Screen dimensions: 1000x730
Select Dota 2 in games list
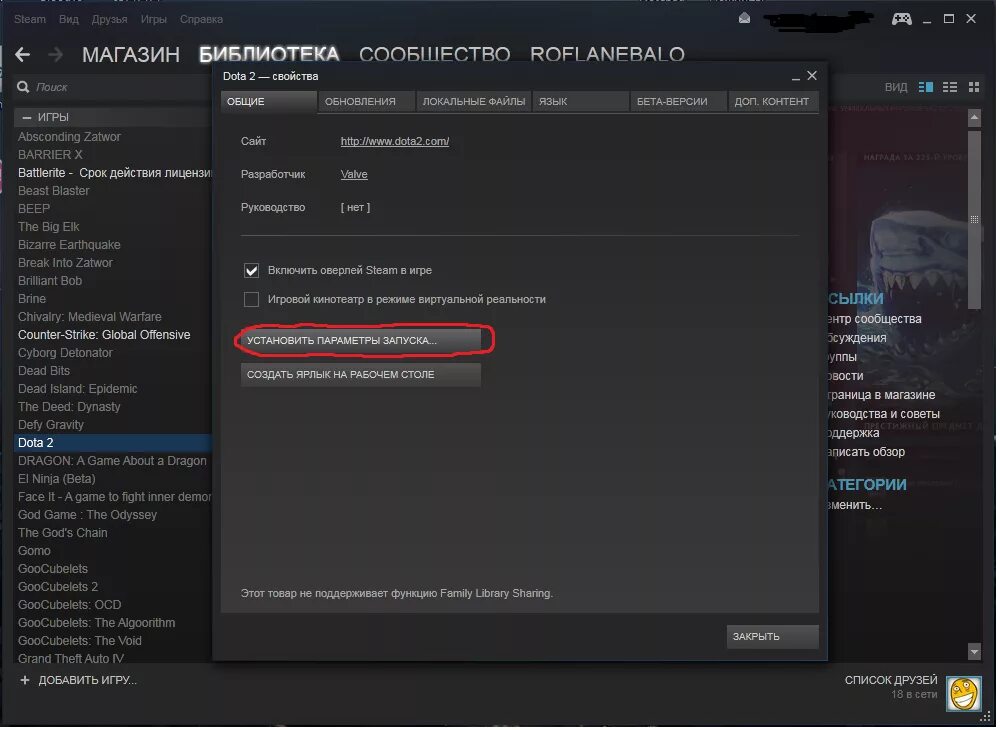[112, 443]
